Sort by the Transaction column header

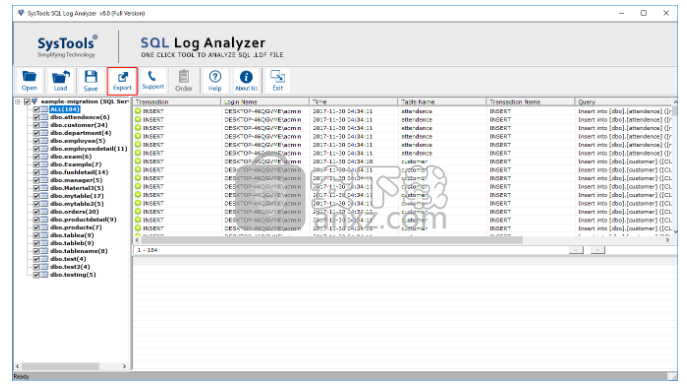click(177, 102)
